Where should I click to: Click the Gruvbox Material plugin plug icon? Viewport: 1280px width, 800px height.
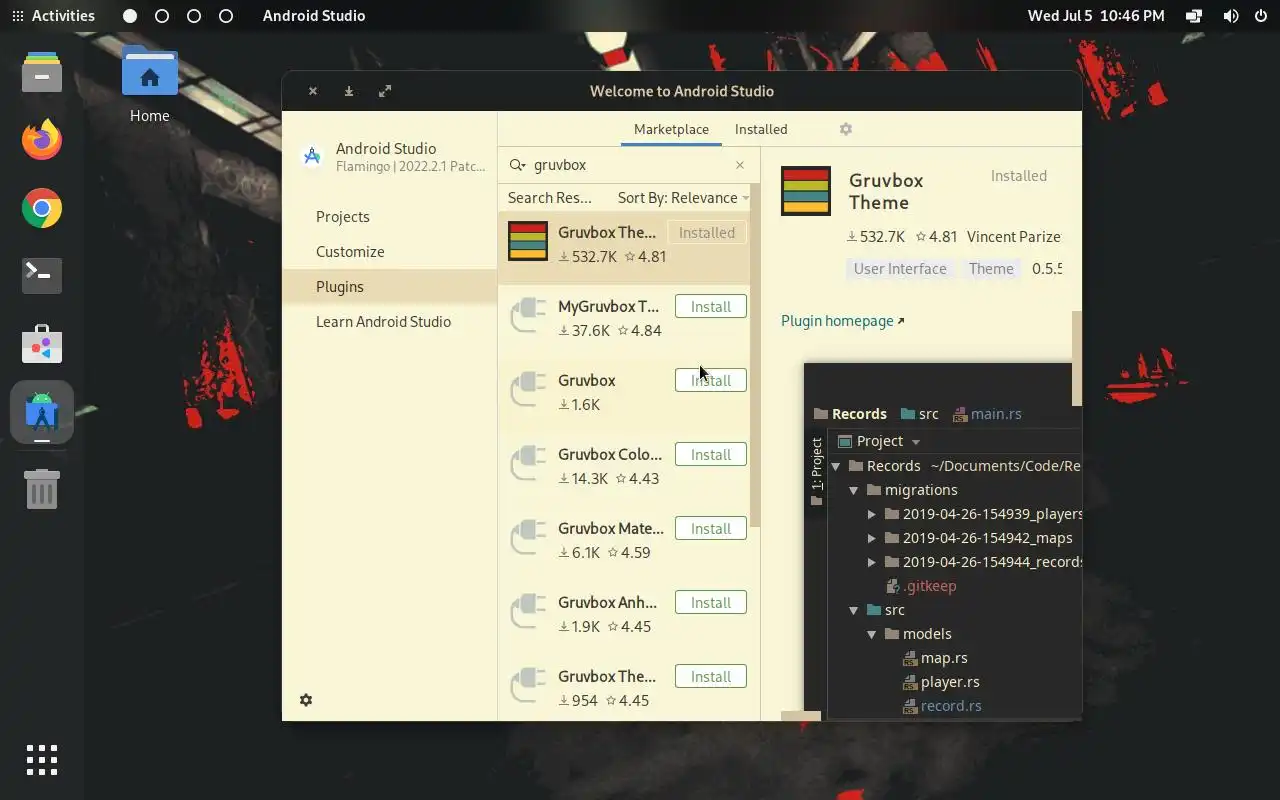(x=528, y=538)
